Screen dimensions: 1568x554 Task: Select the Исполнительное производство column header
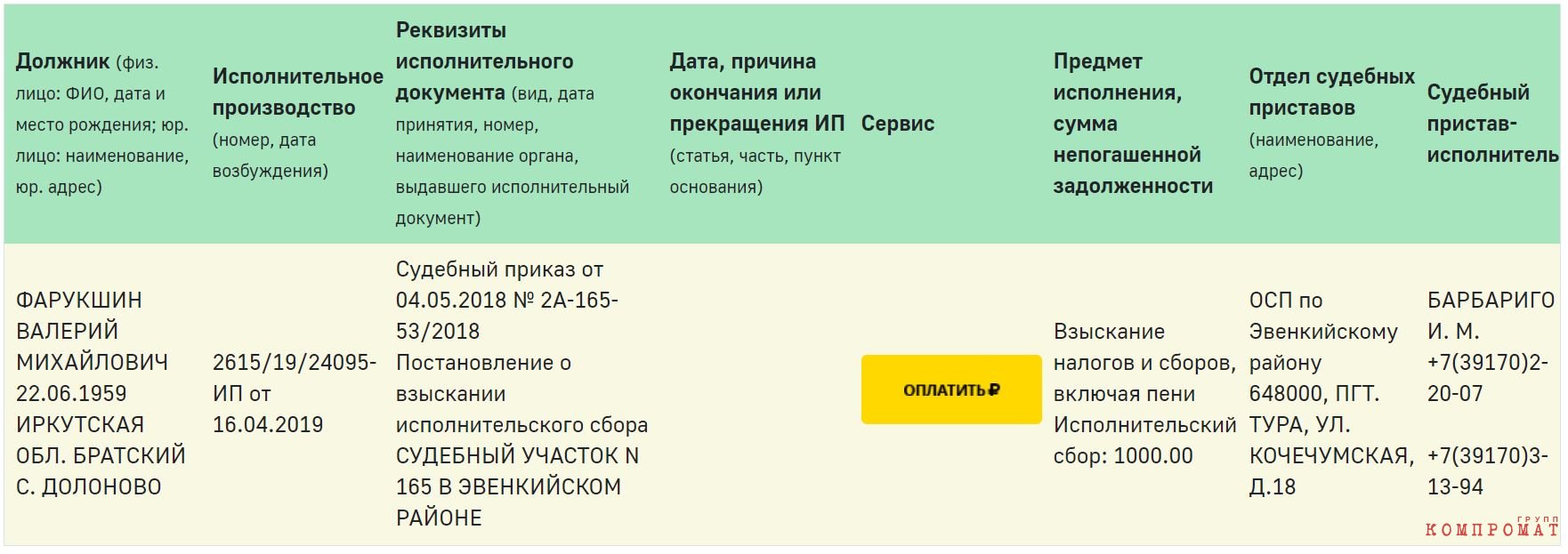pos(297,124)
